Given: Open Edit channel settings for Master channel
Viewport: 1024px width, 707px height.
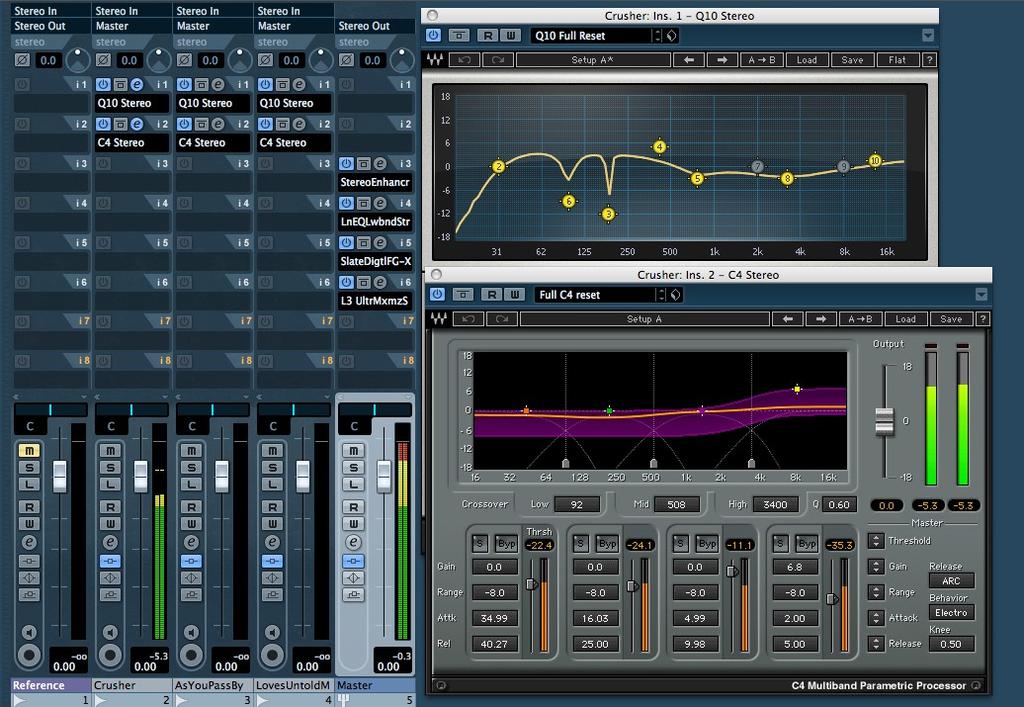Looking at the screenshot, I should [x=353, y=542].
